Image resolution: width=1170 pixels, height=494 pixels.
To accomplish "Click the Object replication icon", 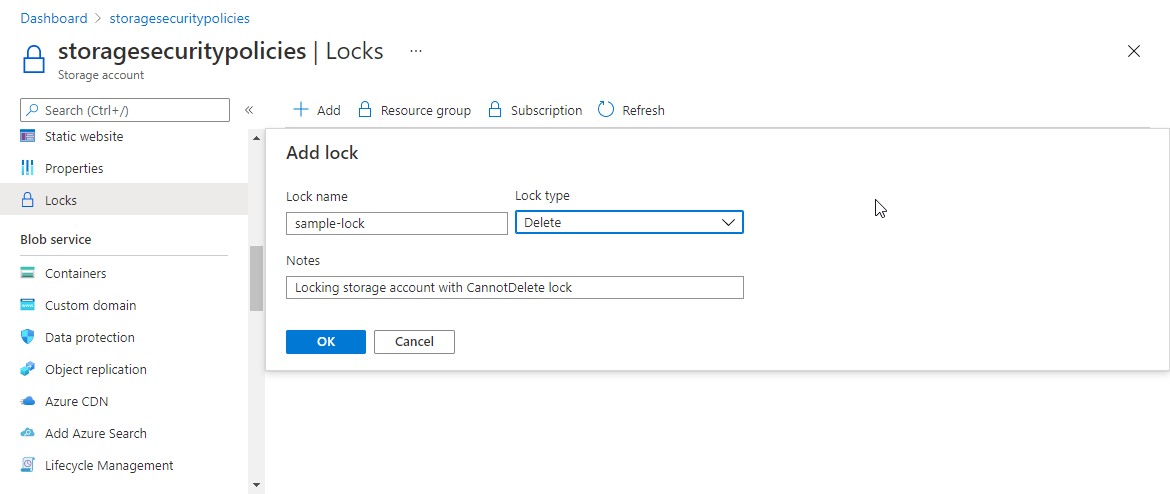I will 28,369.
